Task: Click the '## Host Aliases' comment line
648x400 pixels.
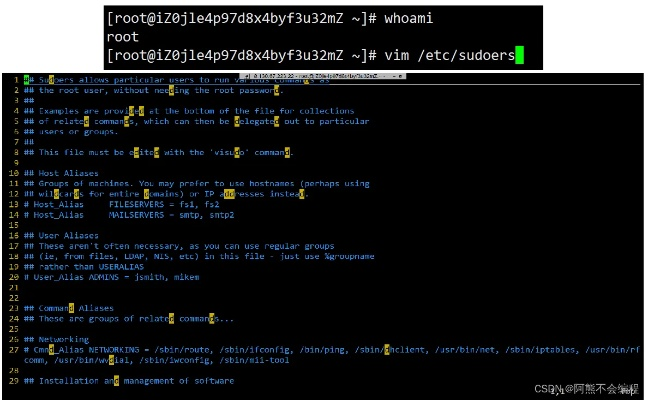Action: point(62,173)
